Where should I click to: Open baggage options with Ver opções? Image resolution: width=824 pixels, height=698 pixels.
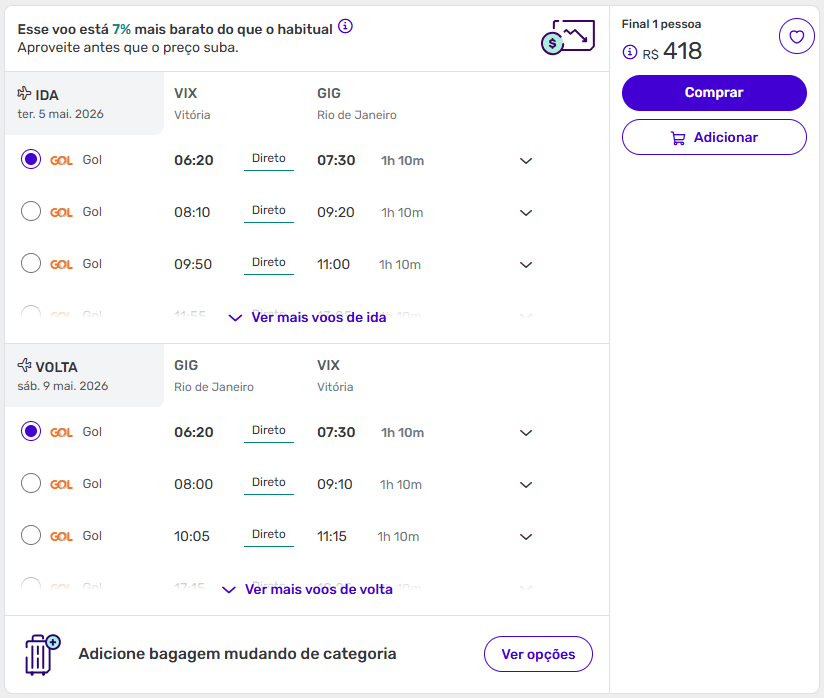(538, 654)
